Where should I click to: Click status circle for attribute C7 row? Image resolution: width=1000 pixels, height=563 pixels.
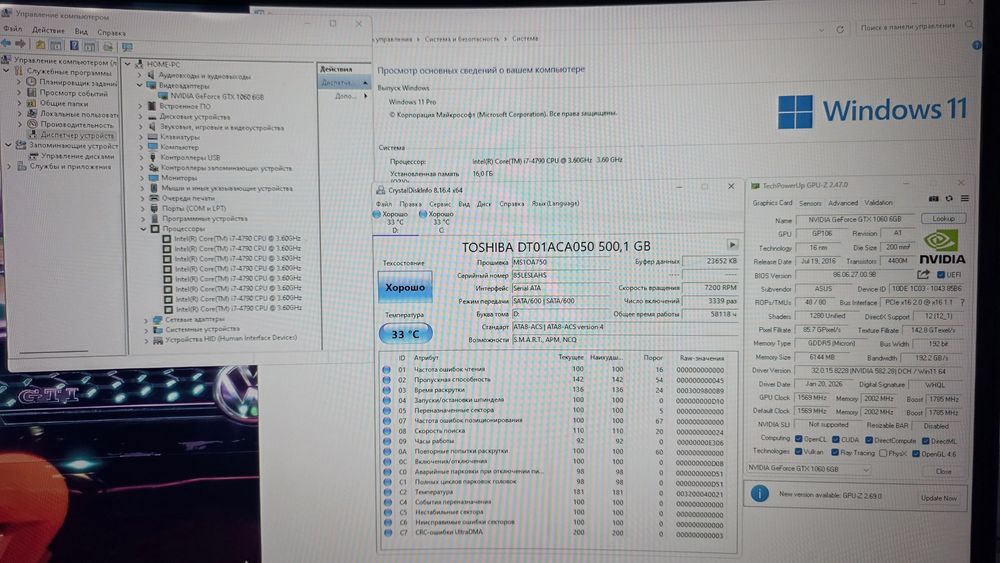click(x=387, y=532)
